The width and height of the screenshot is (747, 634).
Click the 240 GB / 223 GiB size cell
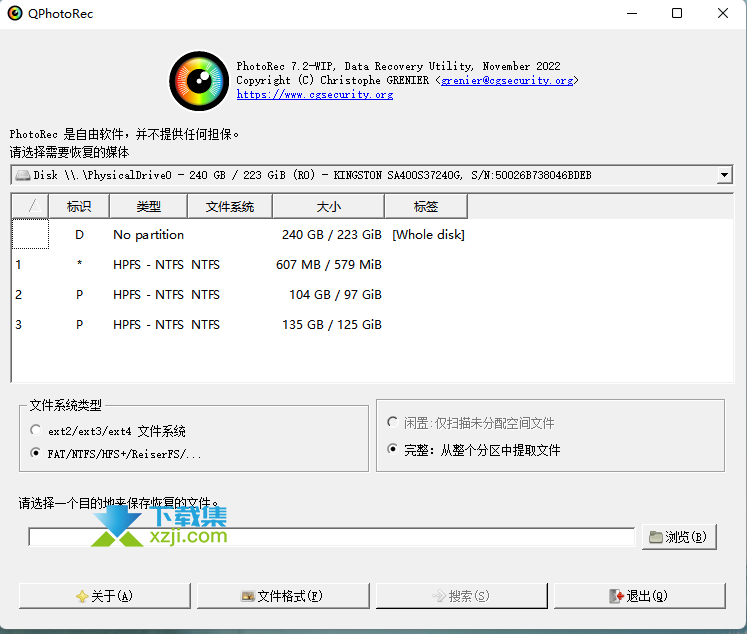pos(332,234)
